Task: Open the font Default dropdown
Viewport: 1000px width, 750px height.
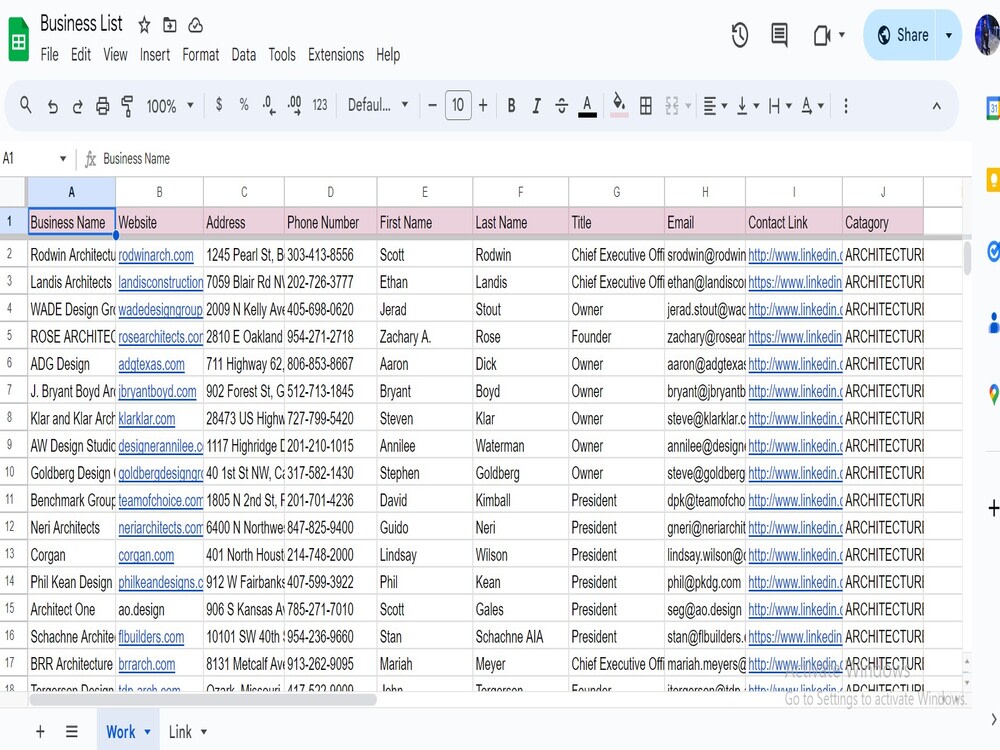Action: (x=378, y=104)
